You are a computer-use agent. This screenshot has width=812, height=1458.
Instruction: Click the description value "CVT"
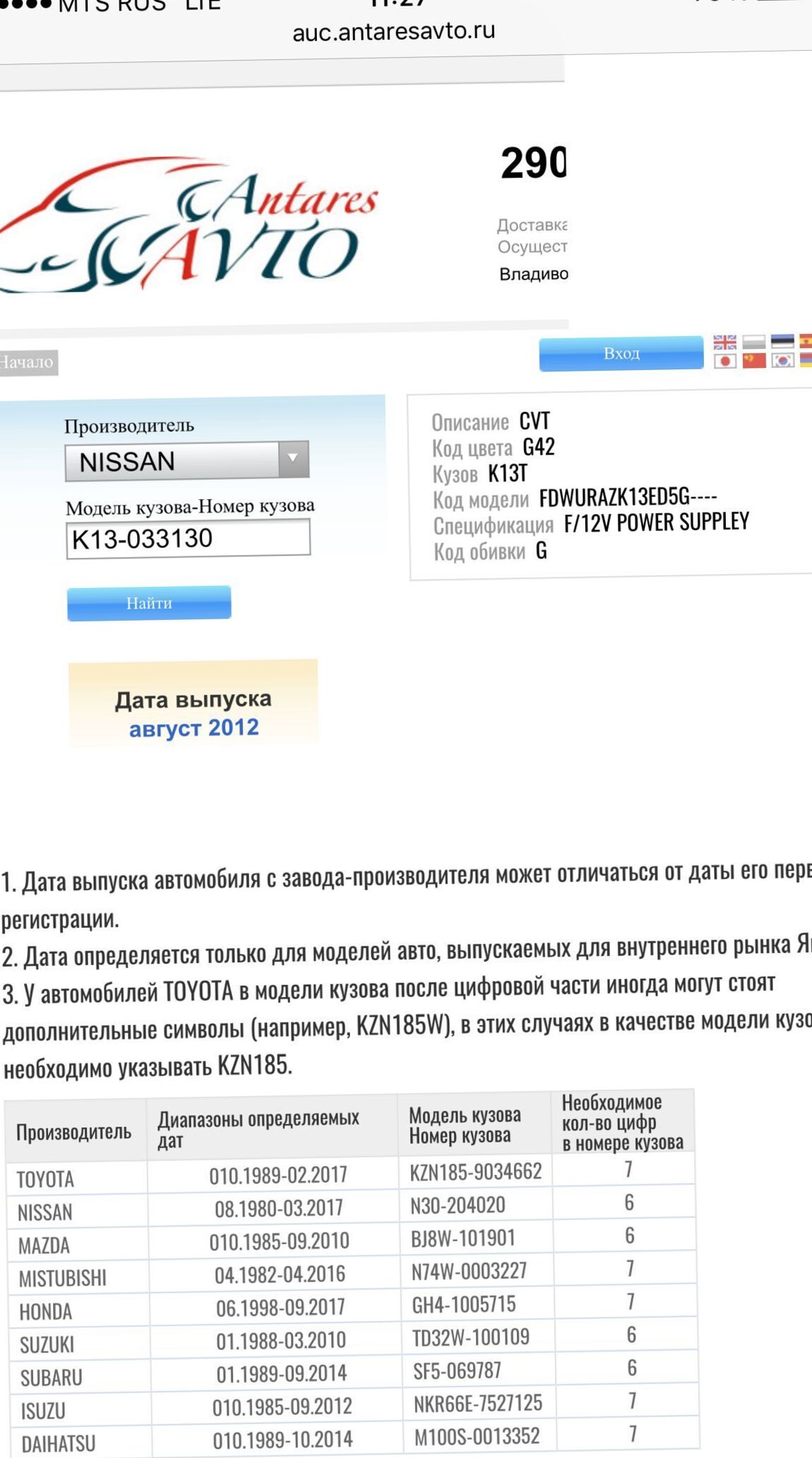tap(535, 422)
